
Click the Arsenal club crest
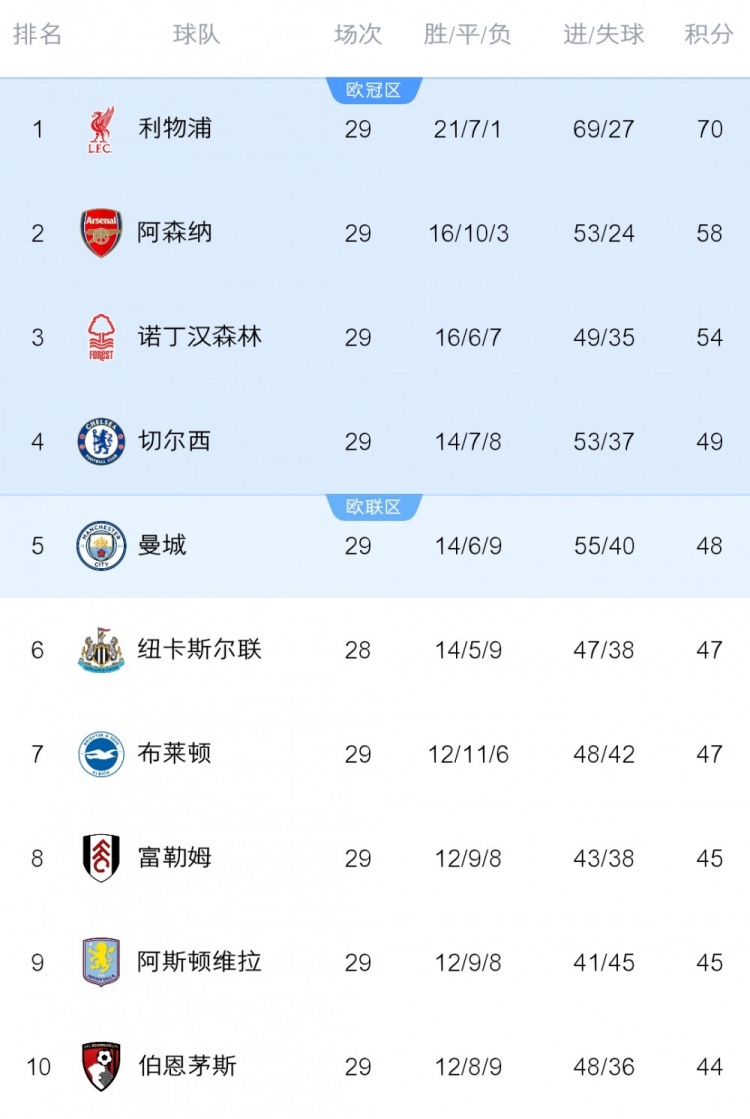[x=101, y=233]
